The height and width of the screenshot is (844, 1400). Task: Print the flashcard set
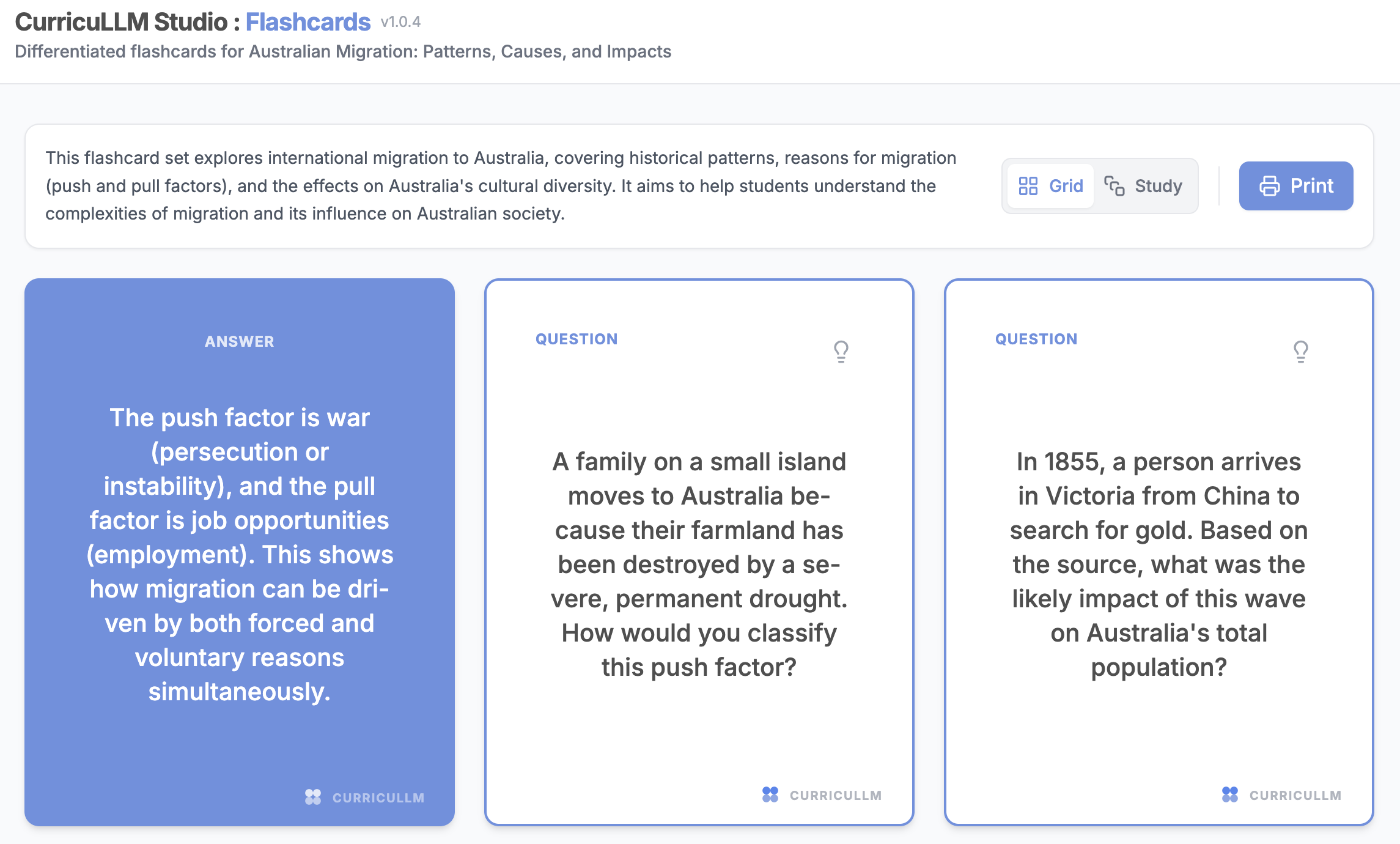[x=1296, y=186]
